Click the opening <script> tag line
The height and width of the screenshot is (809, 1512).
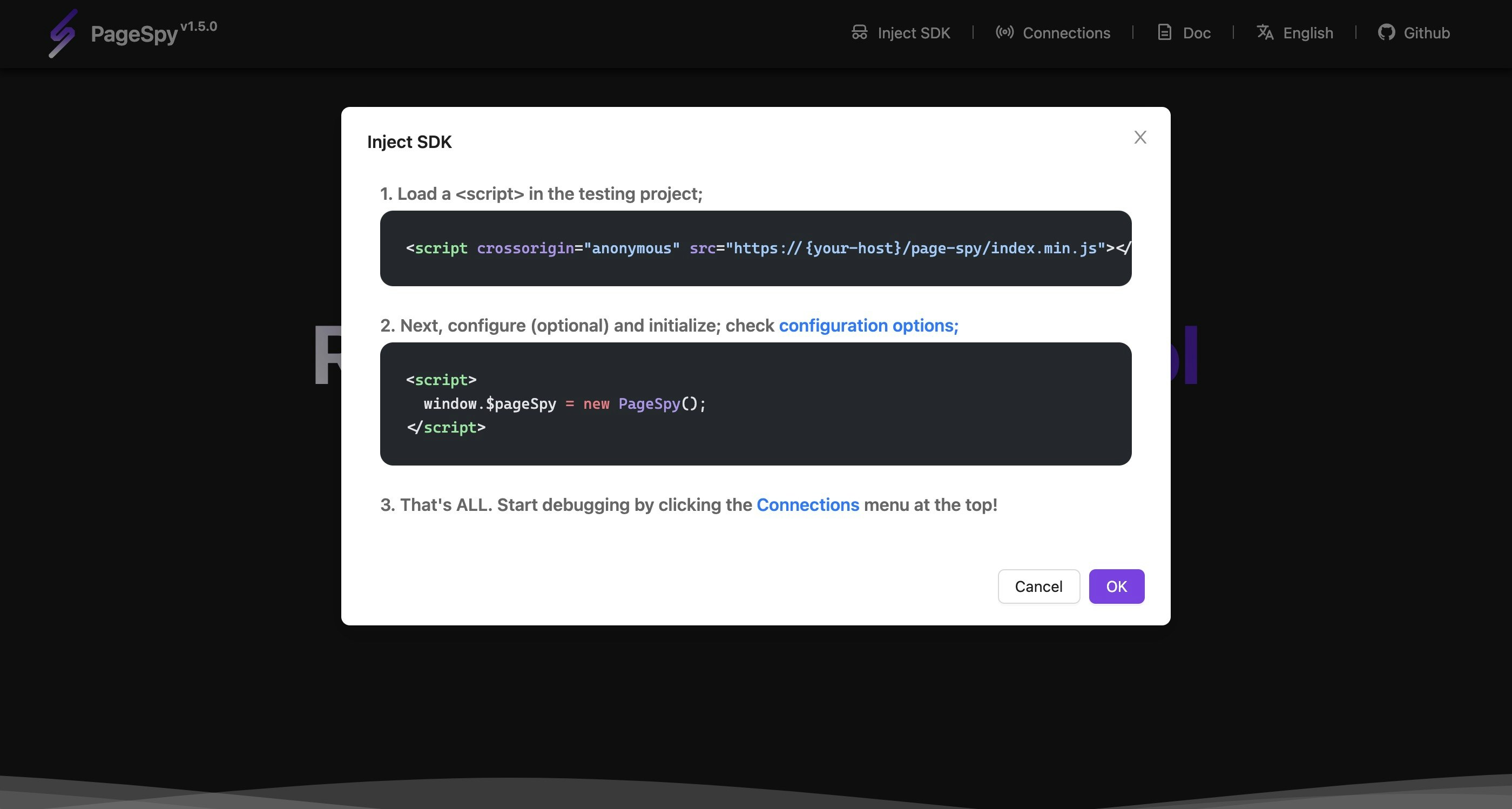[x=441, y=380]
